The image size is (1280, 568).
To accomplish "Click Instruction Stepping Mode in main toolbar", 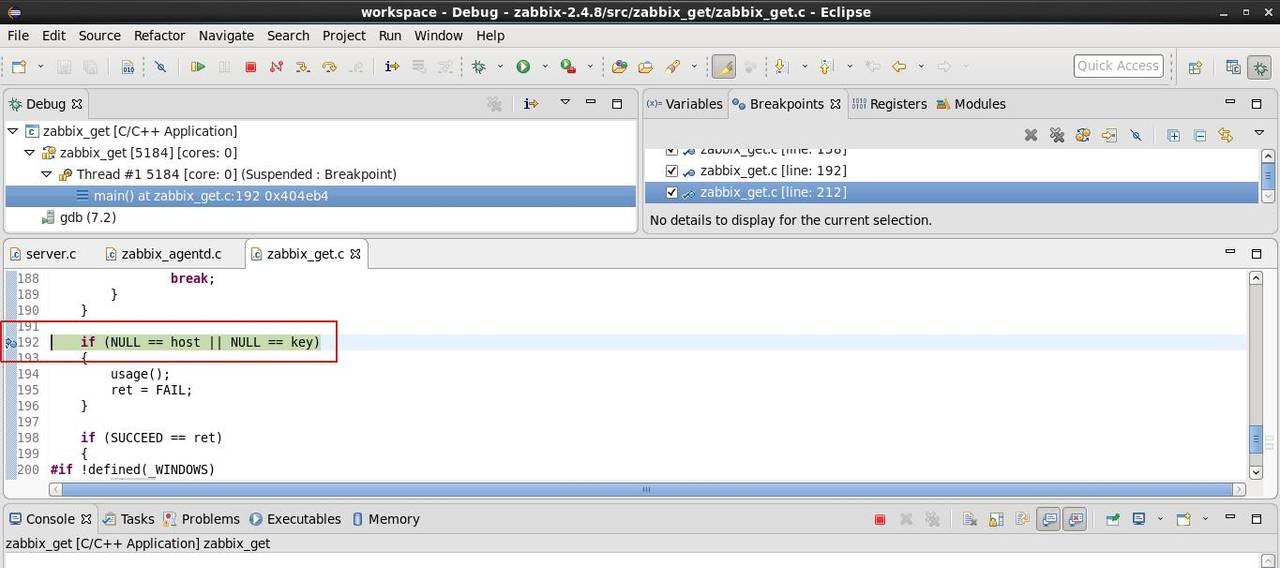I will (x=392, y=67).
